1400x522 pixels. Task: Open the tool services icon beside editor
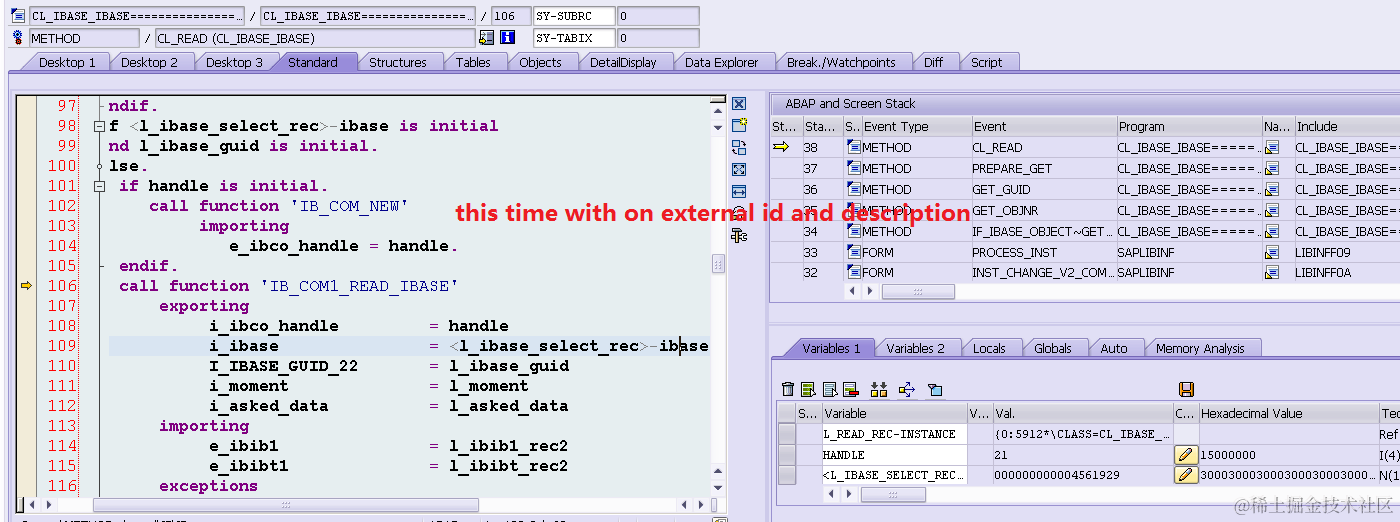739,236
